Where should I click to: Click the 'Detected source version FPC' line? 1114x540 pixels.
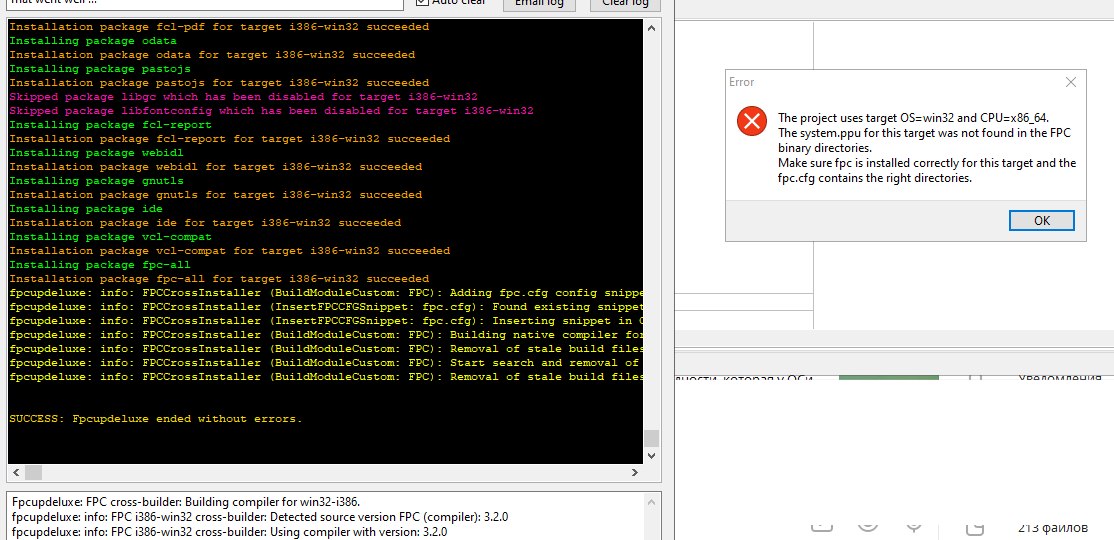click(x=260, y=517)
